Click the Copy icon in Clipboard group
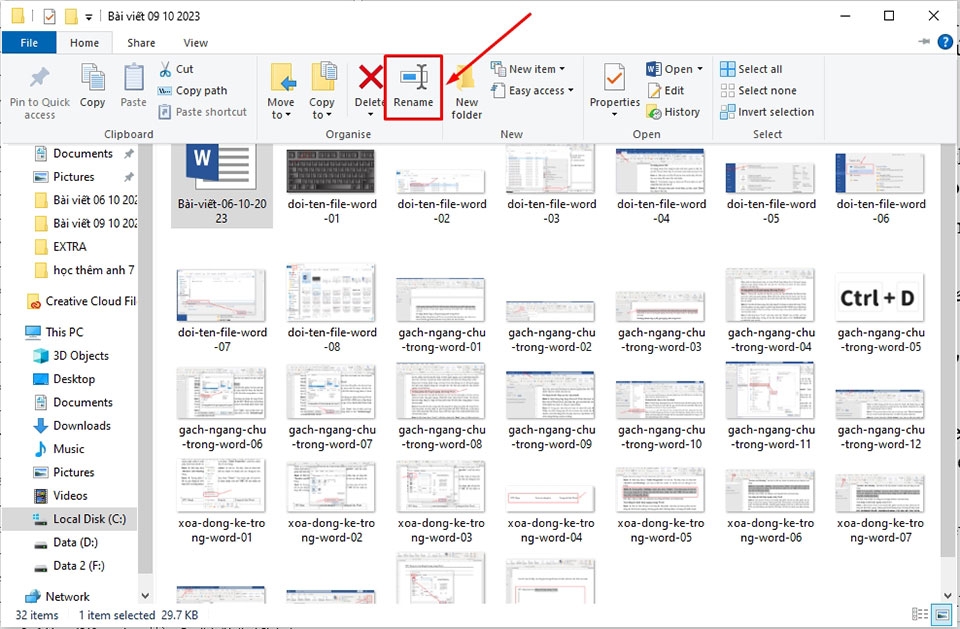The height and width of the screenshot is (629, 960). [92, 78]
